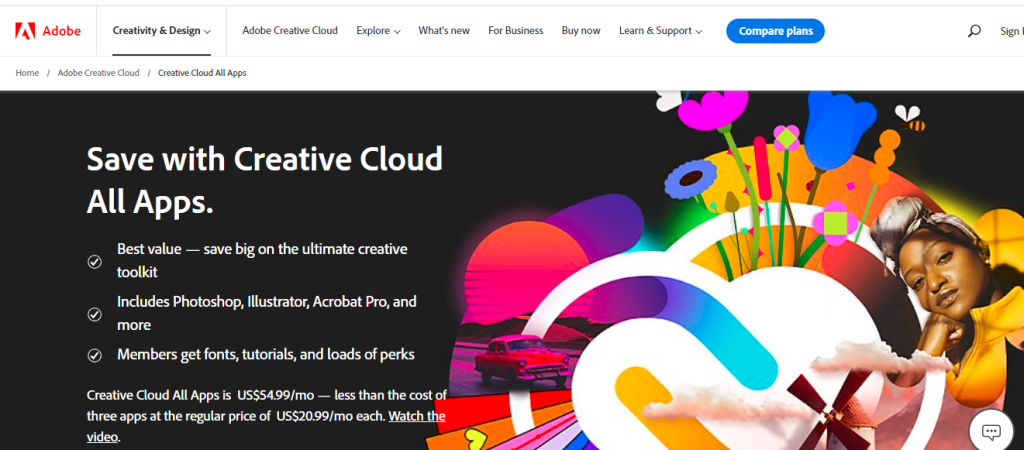Click the Best value bullet text

(263, 261)
